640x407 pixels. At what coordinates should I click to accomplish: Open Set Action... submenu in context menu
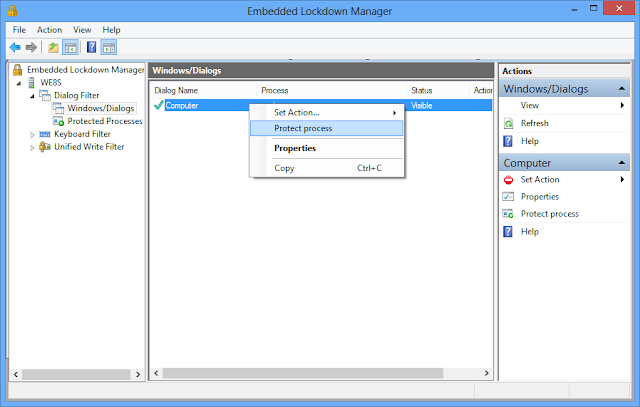pyautogui.click(x=327, y=112)
